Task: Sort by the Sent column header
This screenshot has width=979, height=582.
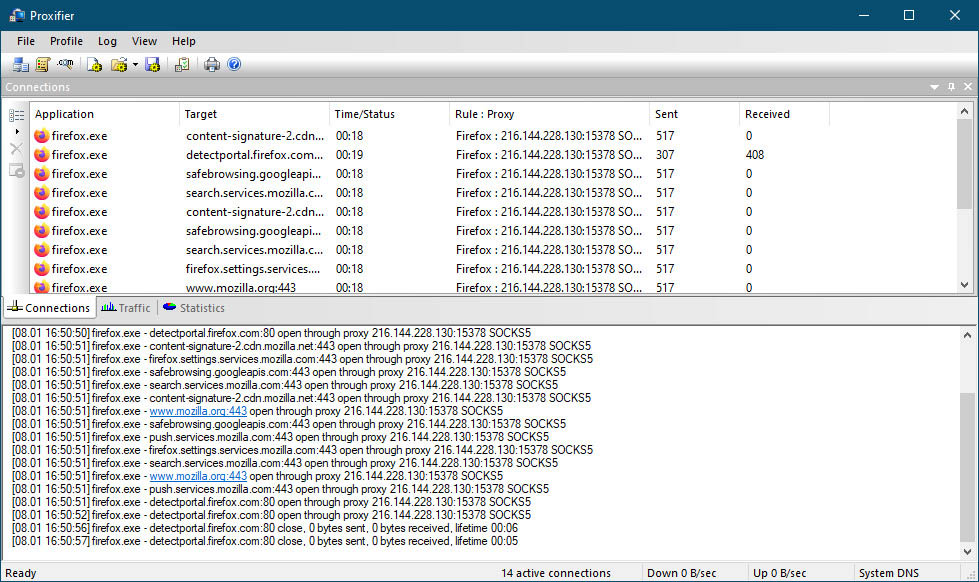Action: tap(694, 114)
